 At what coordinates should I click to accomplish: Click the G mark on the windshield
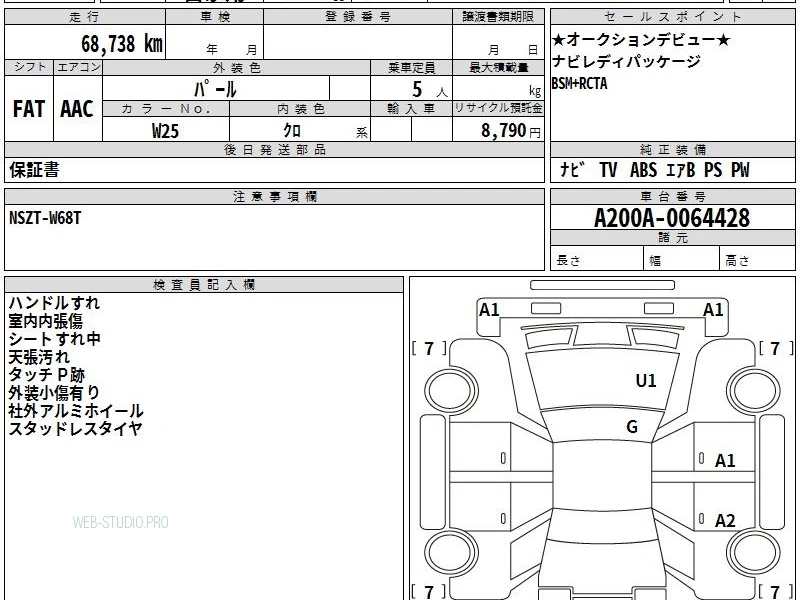(632, 427)
